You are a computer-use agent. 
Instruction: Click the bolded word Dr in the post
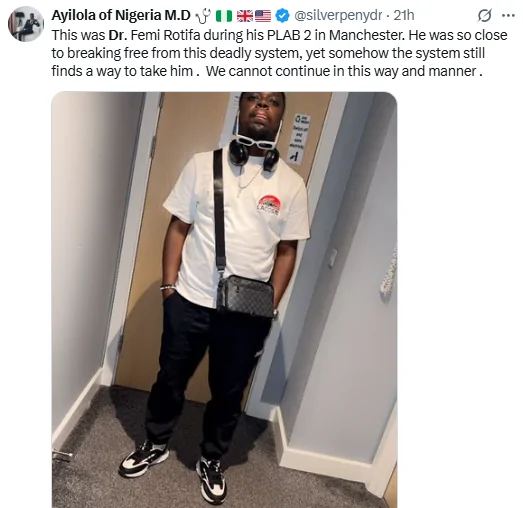click(x=116, y=35)
